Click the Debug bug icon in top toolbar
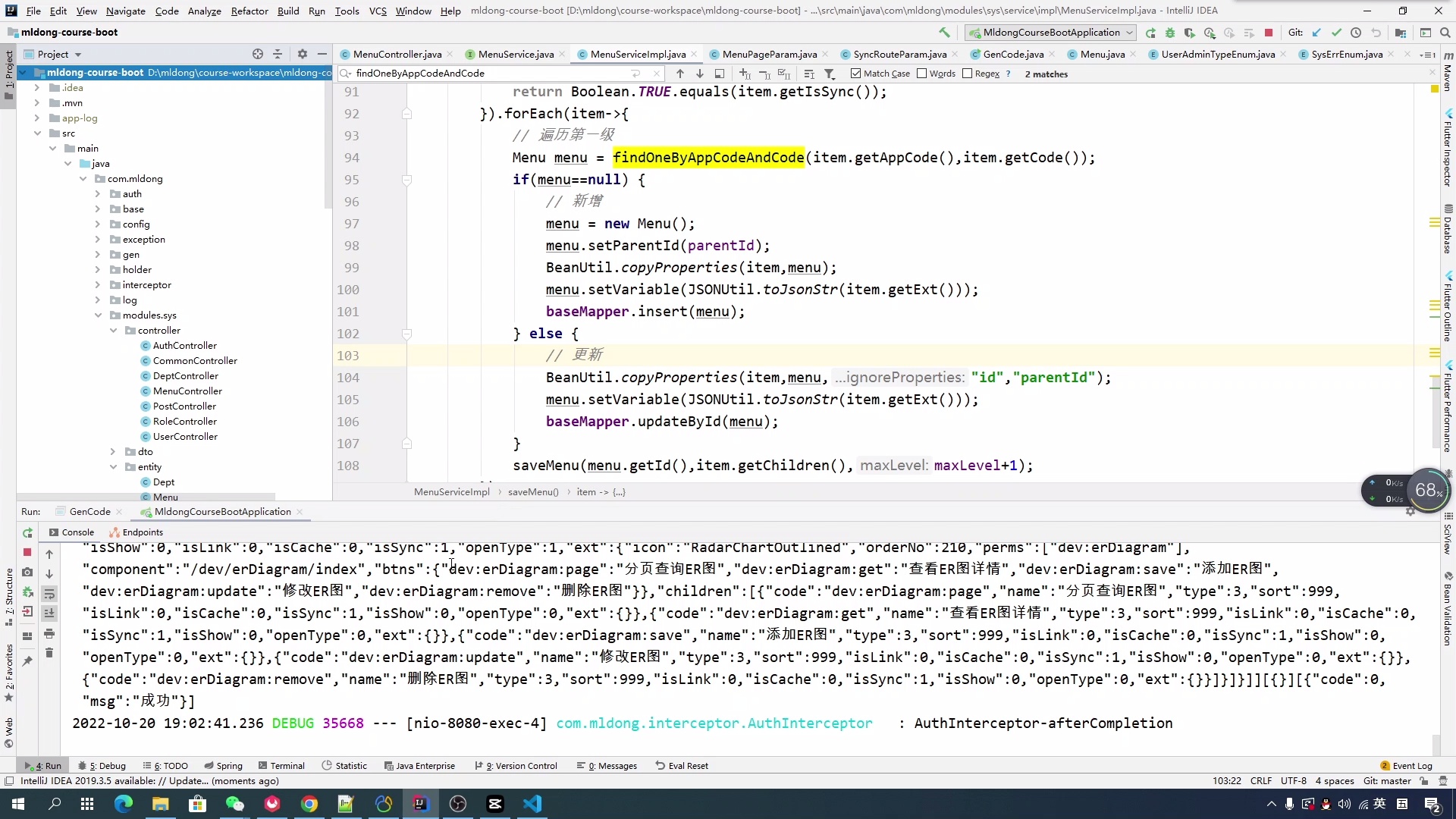The image size is (1456, 819). [x=1170, y=33]
